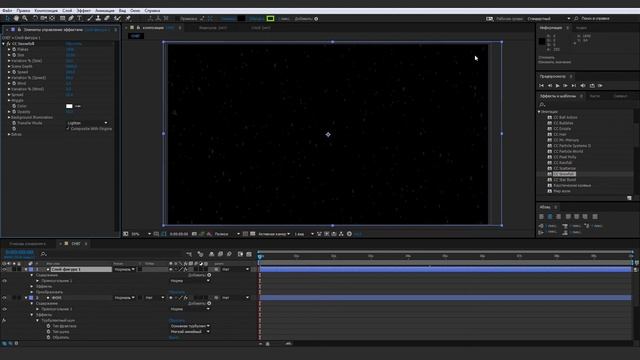Select the Hand tool
The width and height of the screenshot is (640, 360).
pos(16,18)
